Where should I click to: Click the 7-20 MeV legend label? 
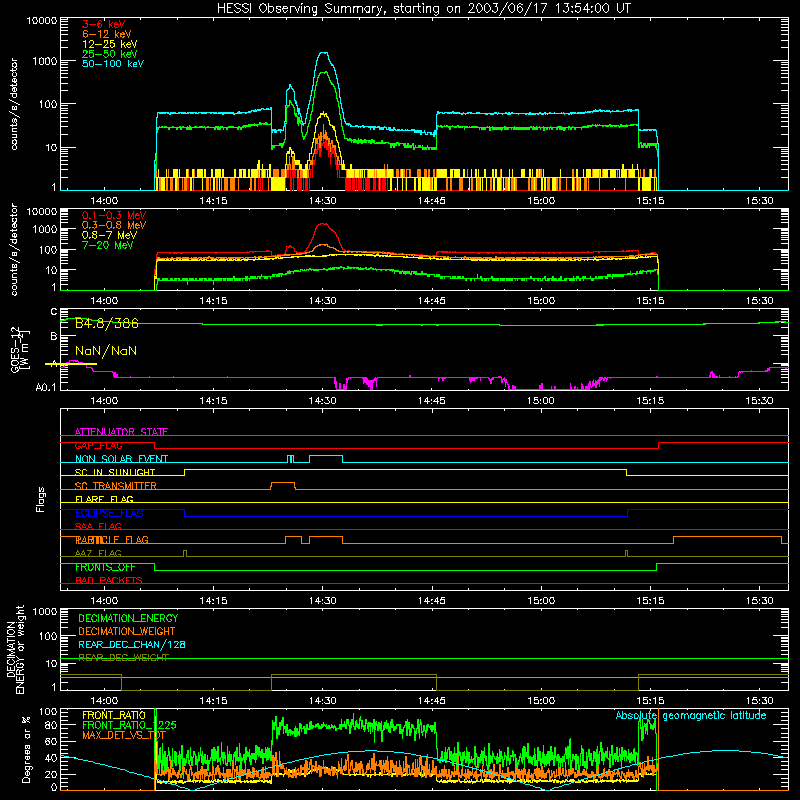click(108, 245)
